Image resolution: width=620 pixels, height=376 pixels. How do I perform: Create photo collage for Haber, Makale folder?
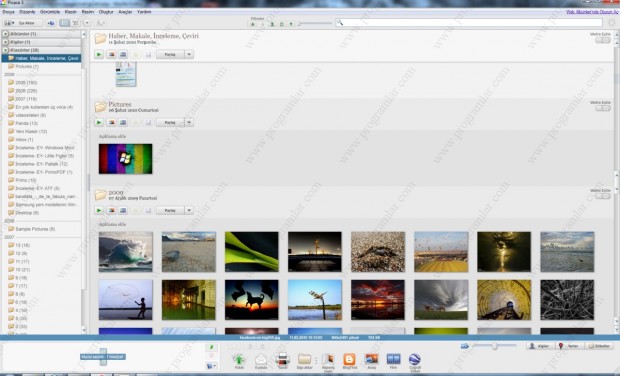112,55
